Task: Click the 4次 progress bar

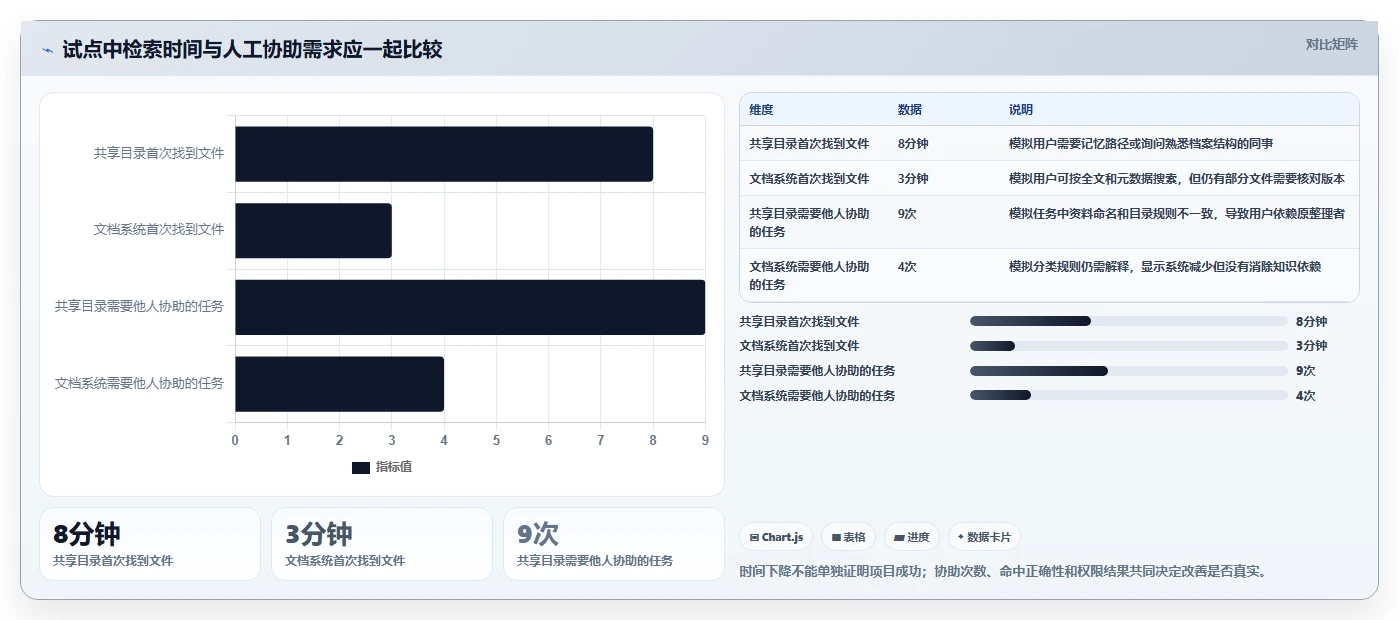Action: click(1129, 396)
